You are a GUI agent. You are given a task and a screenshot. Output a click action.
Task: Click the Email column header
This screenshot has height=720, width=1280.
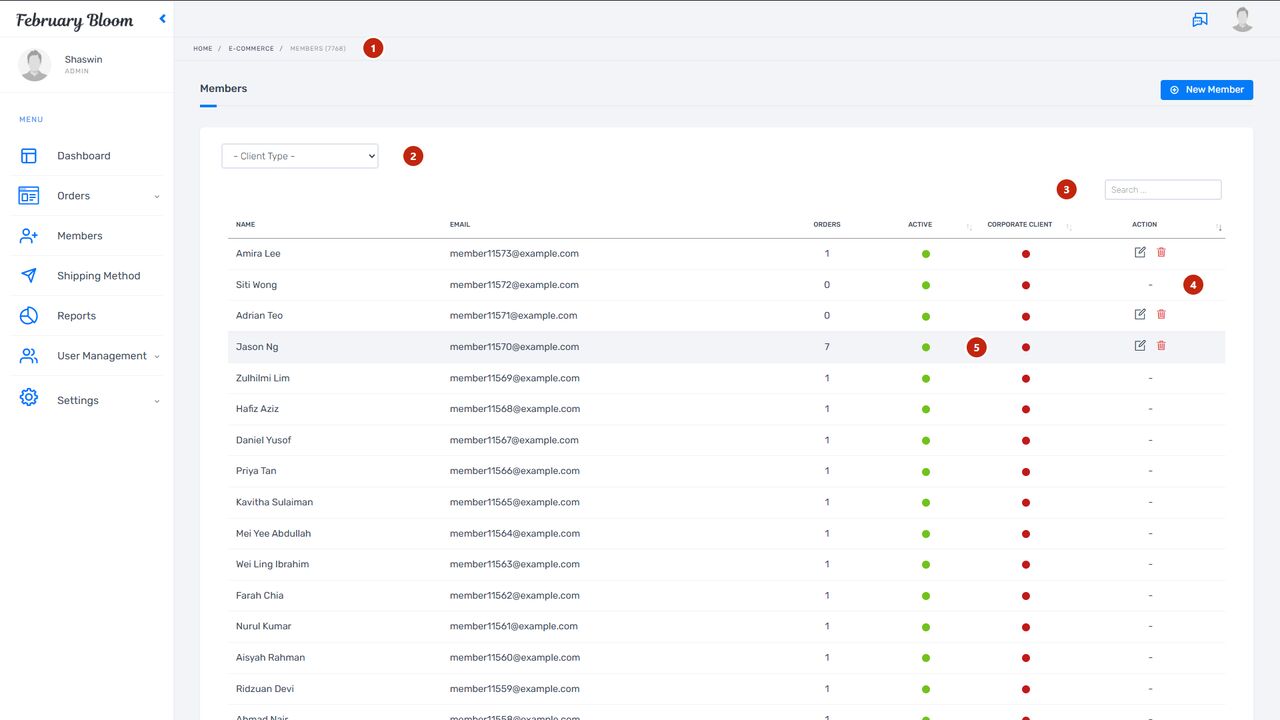pos(460,224)
